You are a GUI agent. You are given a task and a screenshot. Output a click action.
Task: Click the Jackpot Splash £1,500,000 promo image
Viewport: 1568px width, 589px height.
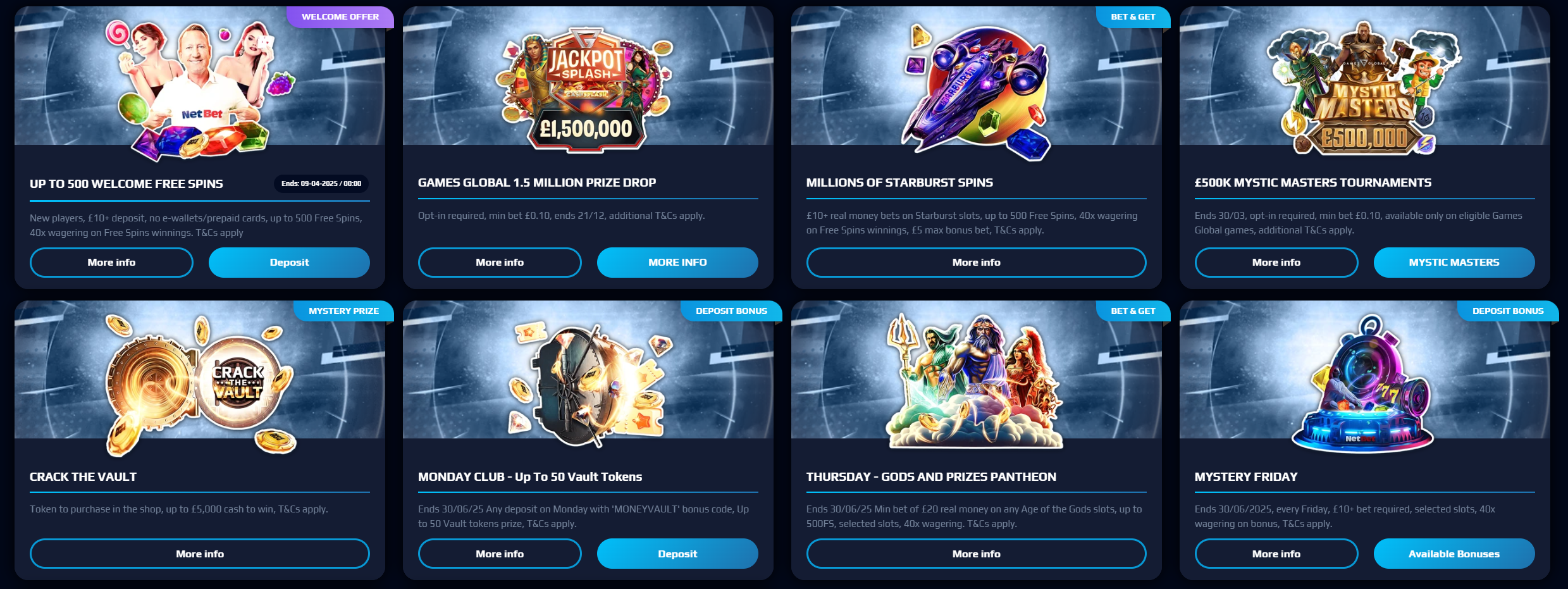click(x=586, y=89)
